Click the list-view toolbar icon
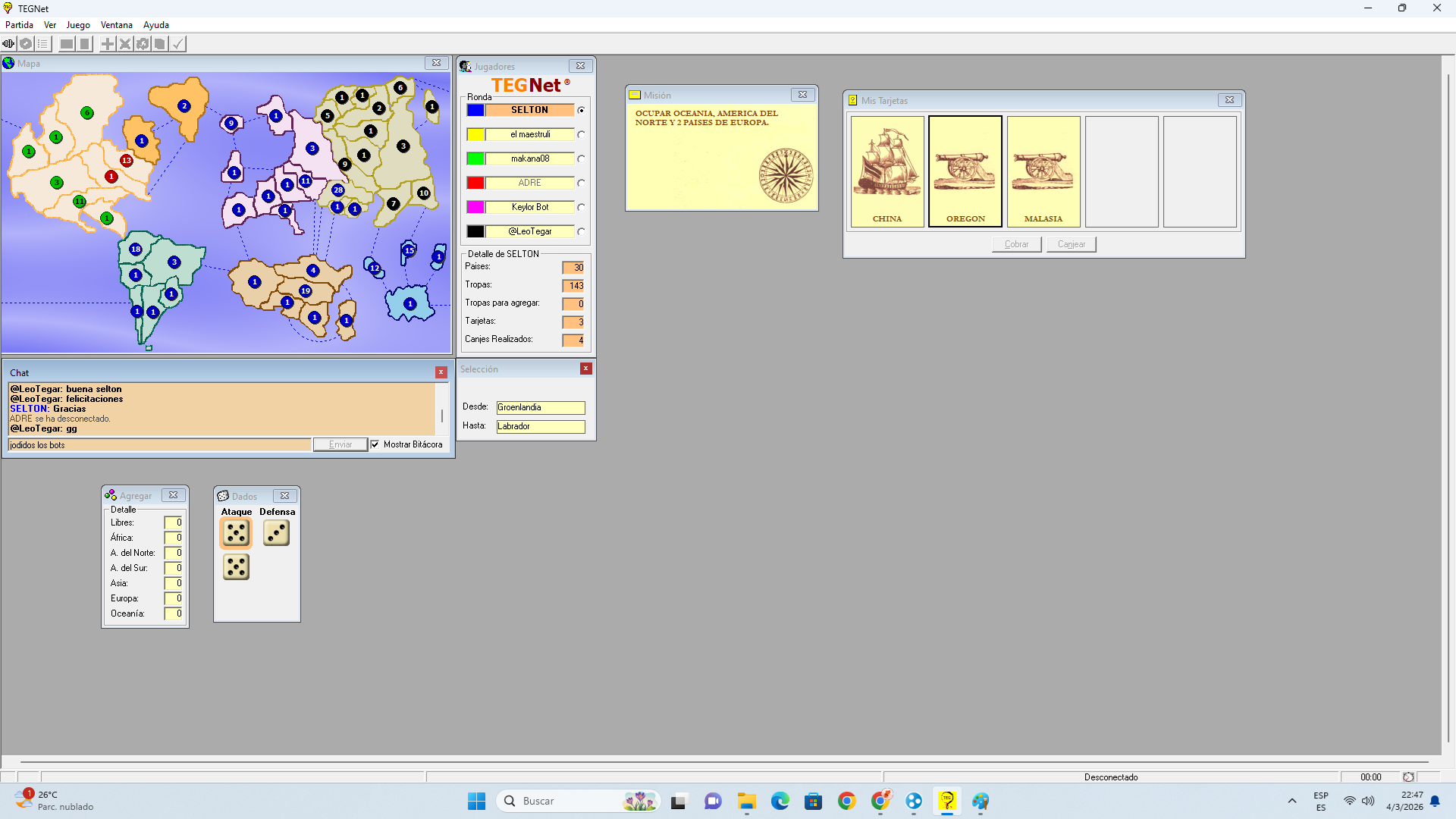The height and width of the screenshot is (819, 1456). (43, 44)
